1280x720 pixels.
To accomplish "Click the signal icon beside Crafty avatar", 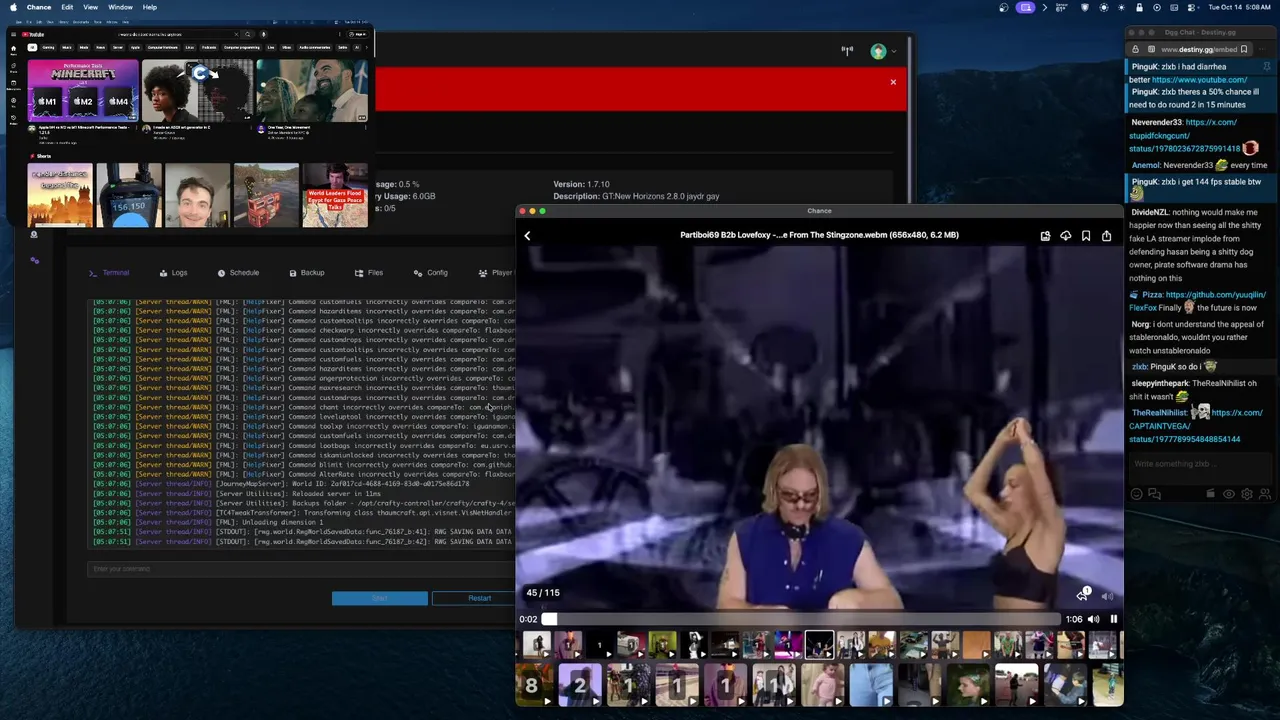I will click(847, 51).
